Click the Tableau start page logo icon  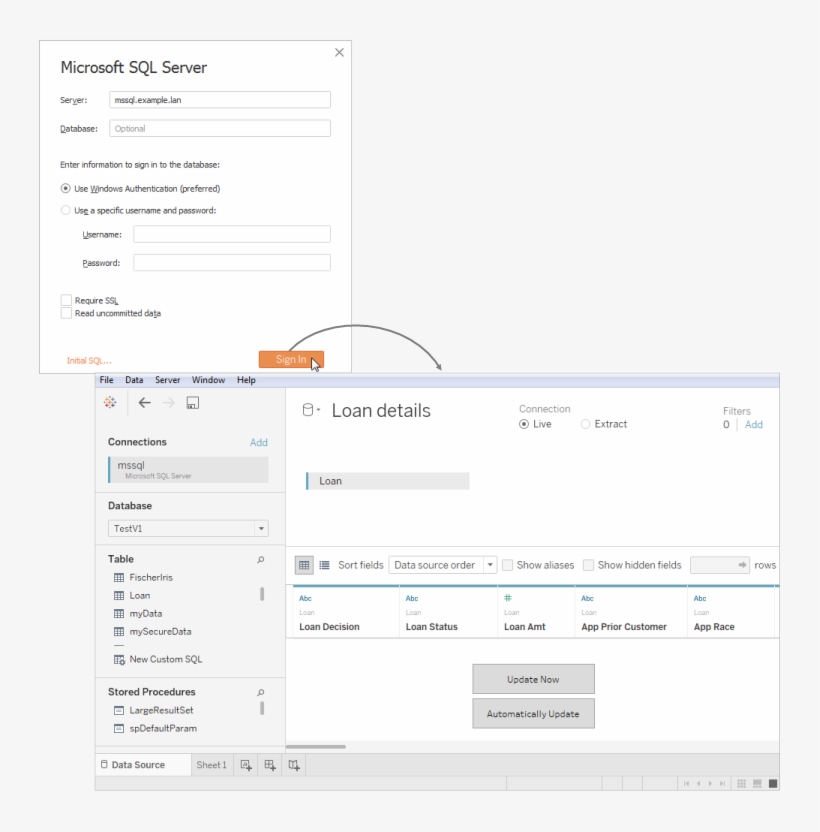tap(110, 403)
